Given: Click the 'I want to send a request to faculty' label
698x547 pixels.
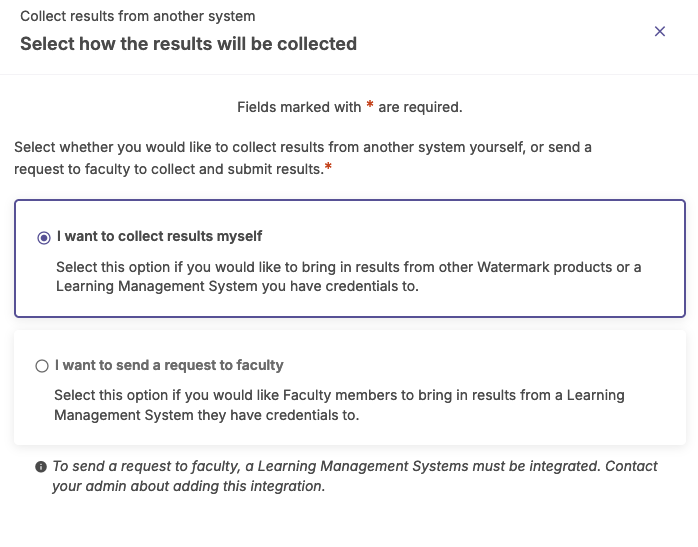Looking at the screenshot, I should click(169, 365).
